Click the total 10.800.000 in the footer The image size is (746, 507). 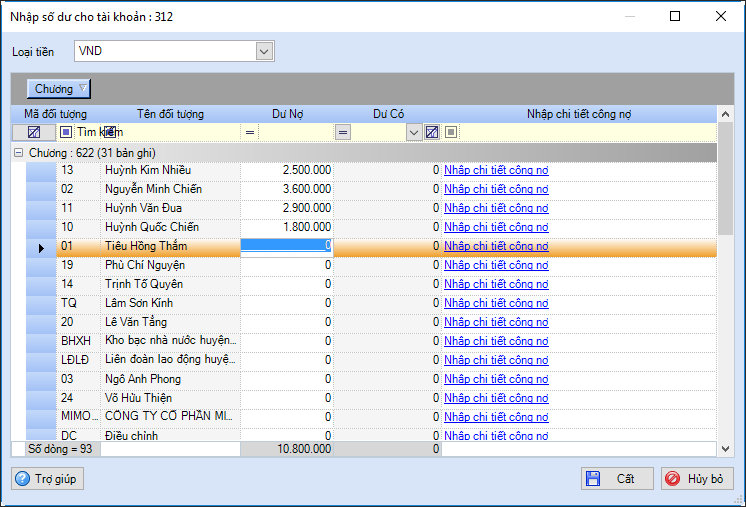click(x=304, y=449)
